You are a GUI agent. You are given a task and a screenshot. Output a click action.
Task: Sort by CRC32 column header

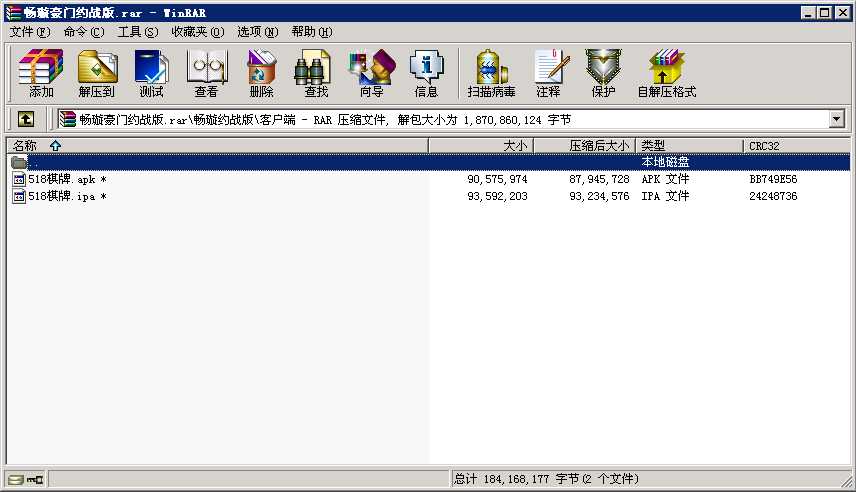tap(796, 146)
